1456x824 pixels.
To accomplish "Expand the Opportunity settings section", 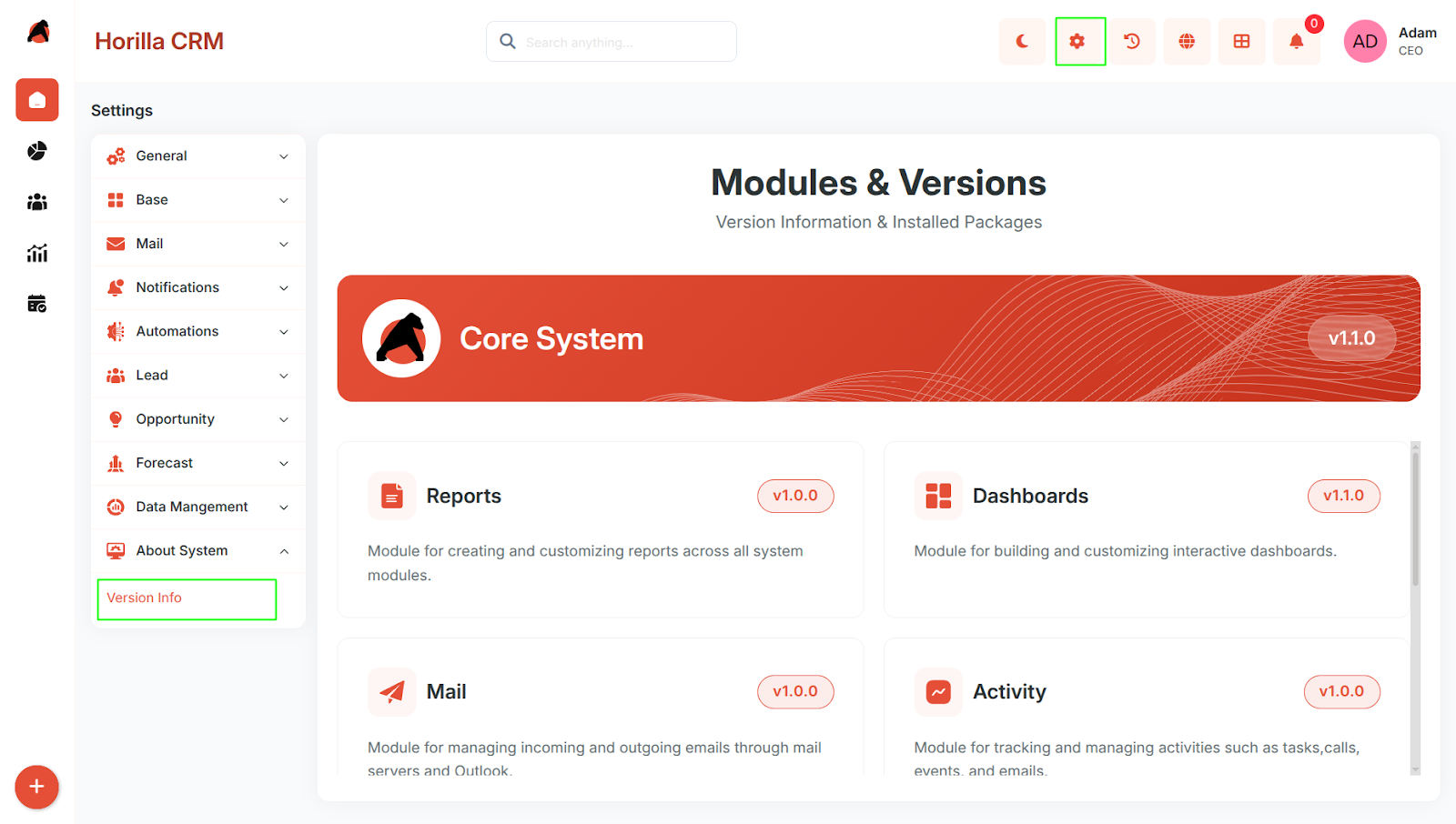I will [198, 419].
